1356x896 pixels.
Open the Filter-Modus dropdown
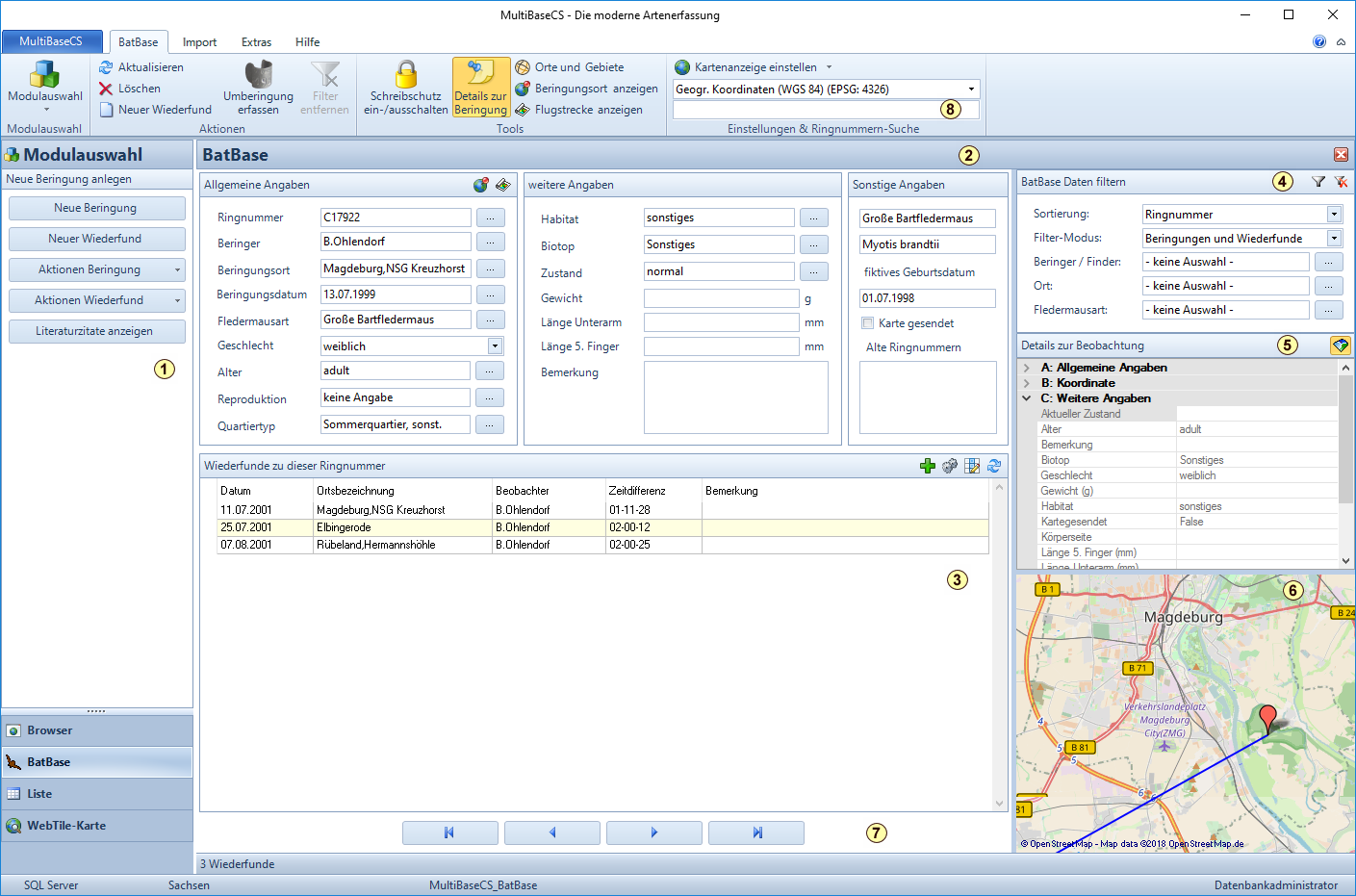pyautogui.click(x=1334, y=239)
